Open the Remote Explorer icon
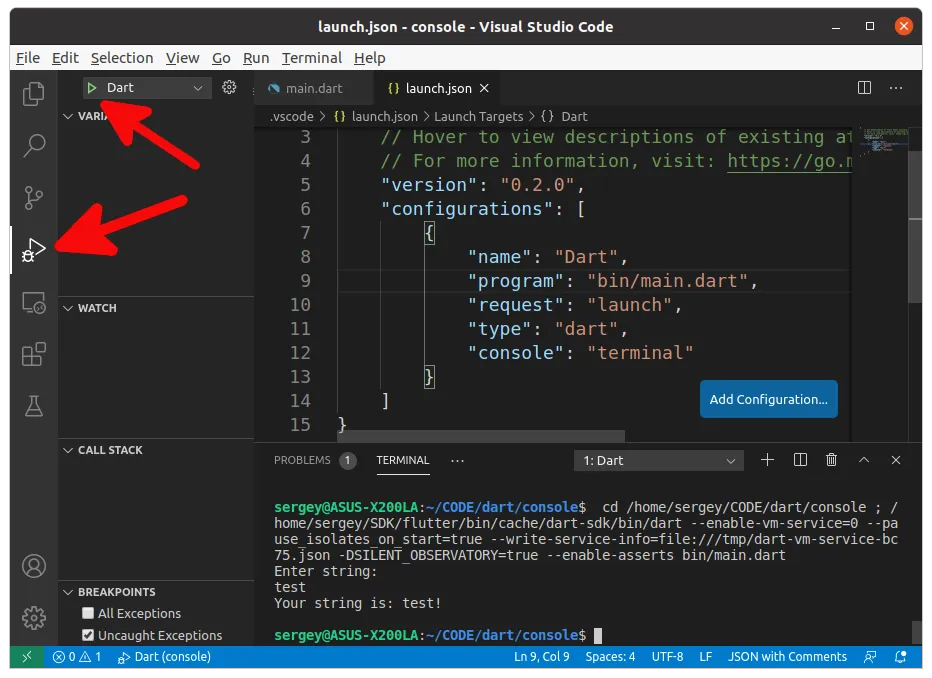The width and height of the screenshot is (932, 678). [x=33, y=302]
